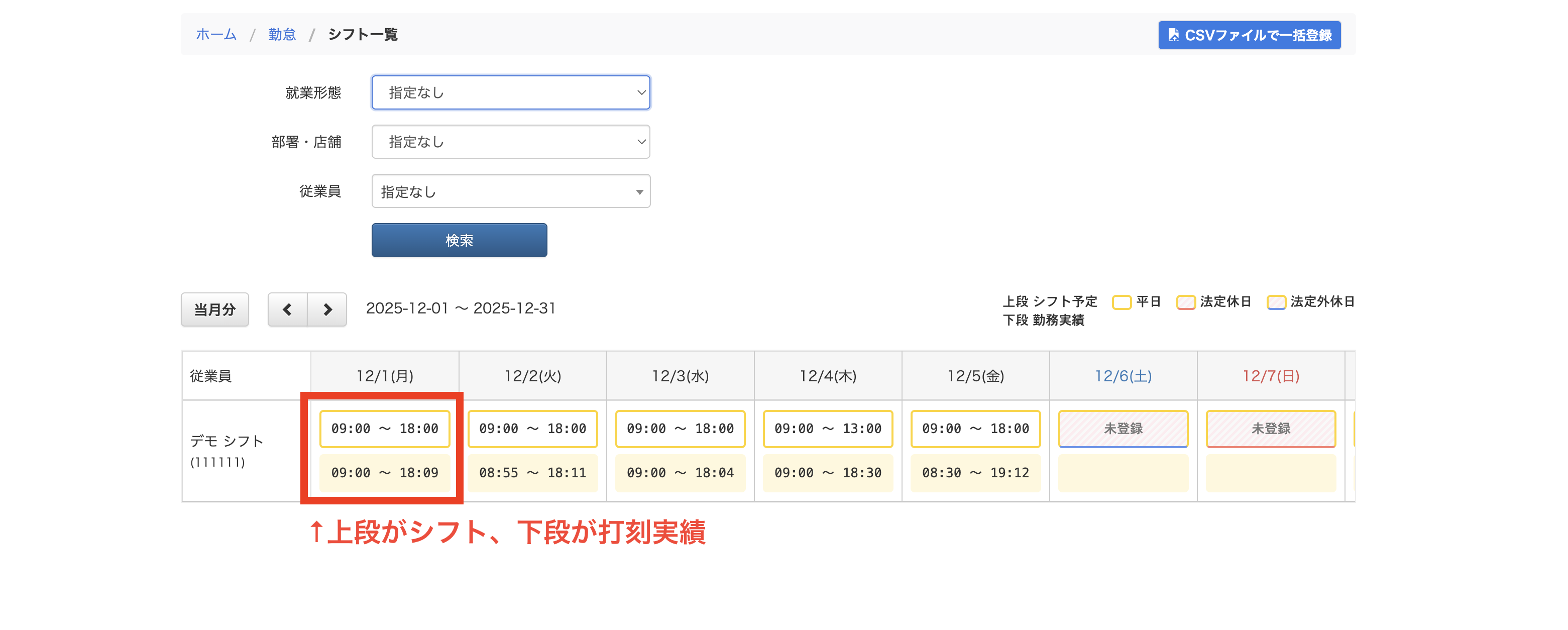Image resolution: width=1568 pixels, height=630 pixels.
Task: Click the ホーム breadcrumb link
Action: [216, 35]
